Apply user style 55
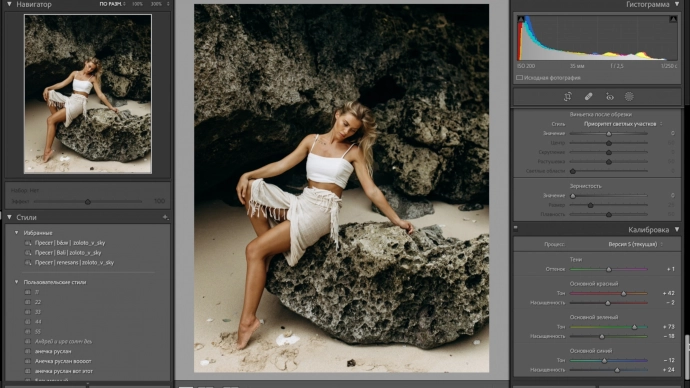This screenshot has height=388, width=690. [x=38, y=332]
